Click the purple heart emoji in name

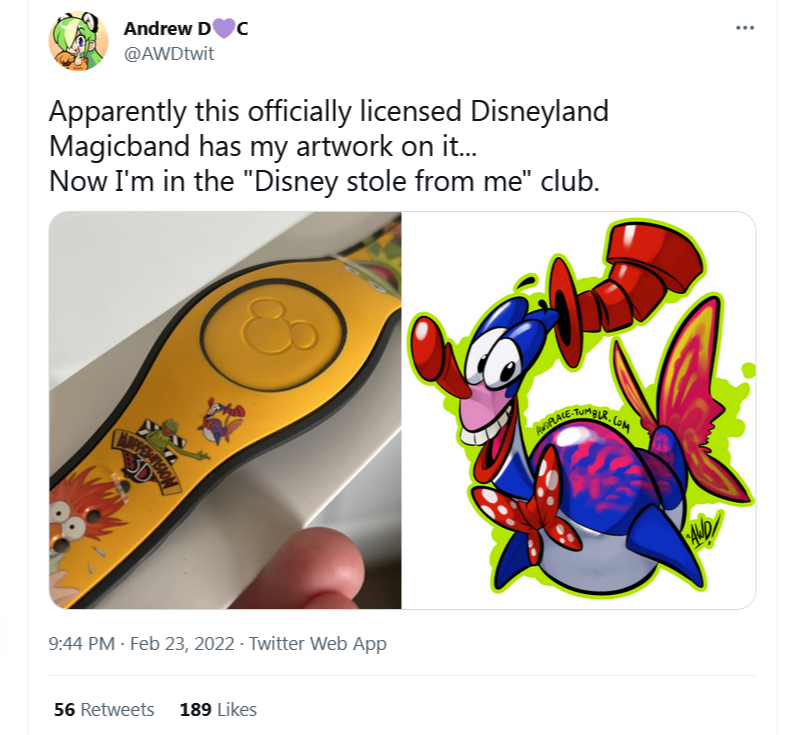click(x=224, y=29)
